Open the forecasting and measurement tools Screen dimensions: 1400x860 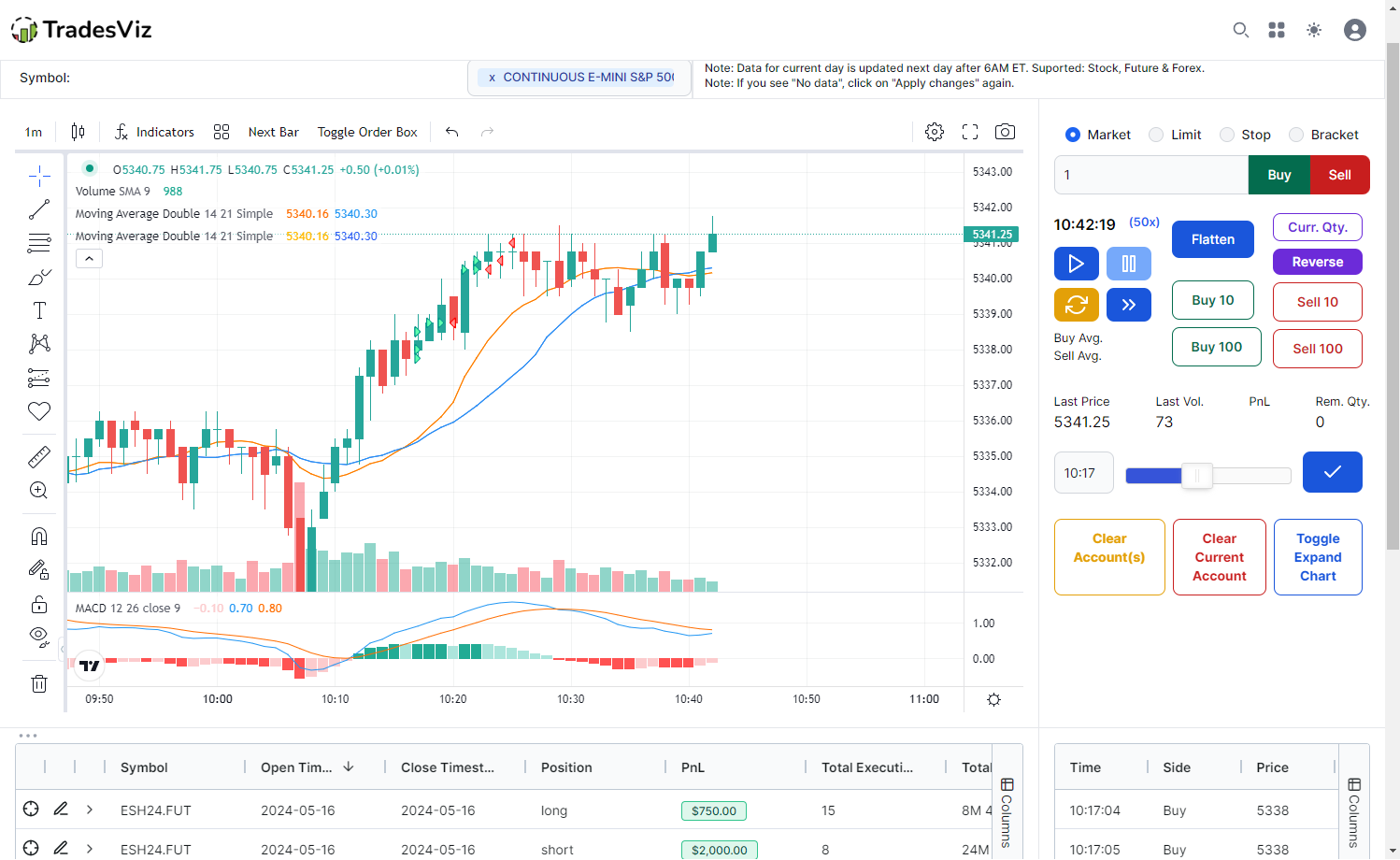(39, 378)
